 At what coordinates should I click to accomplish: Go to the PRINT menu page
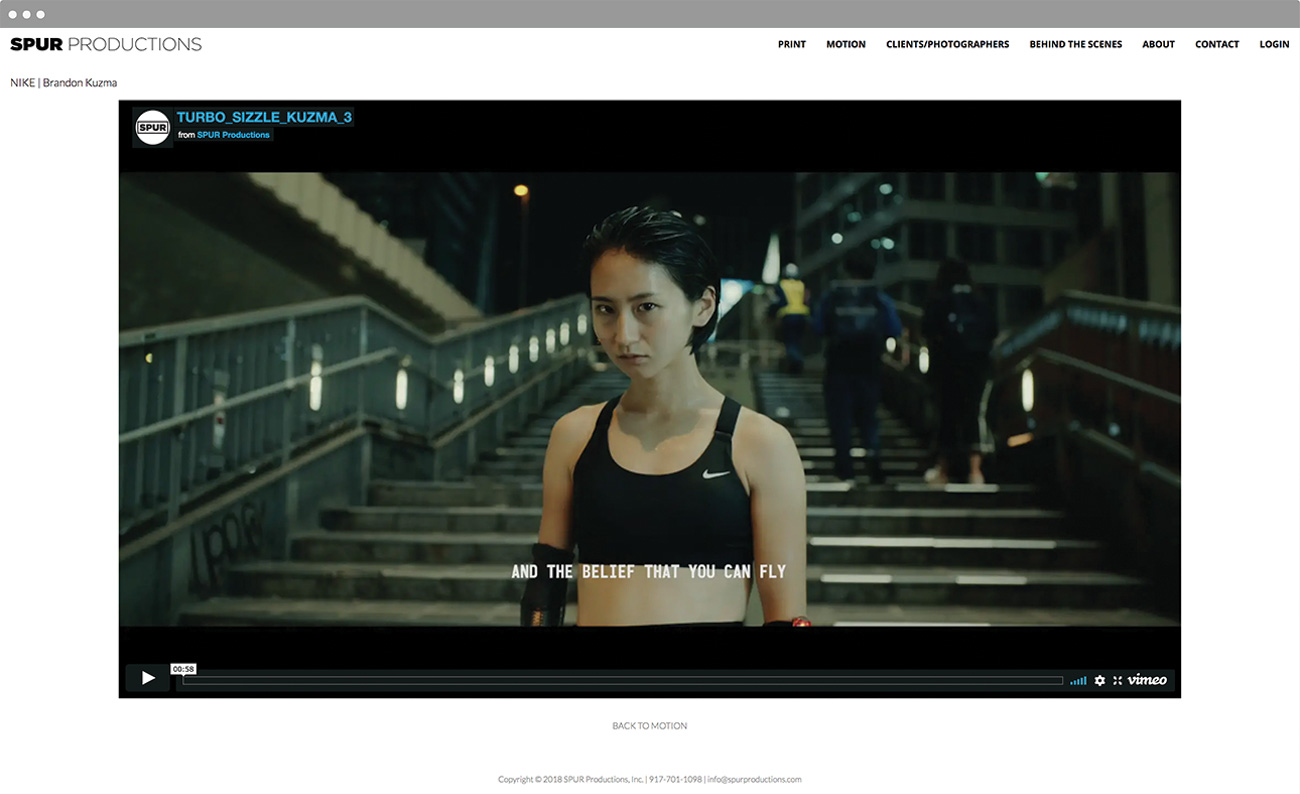[x=791, y=44]
